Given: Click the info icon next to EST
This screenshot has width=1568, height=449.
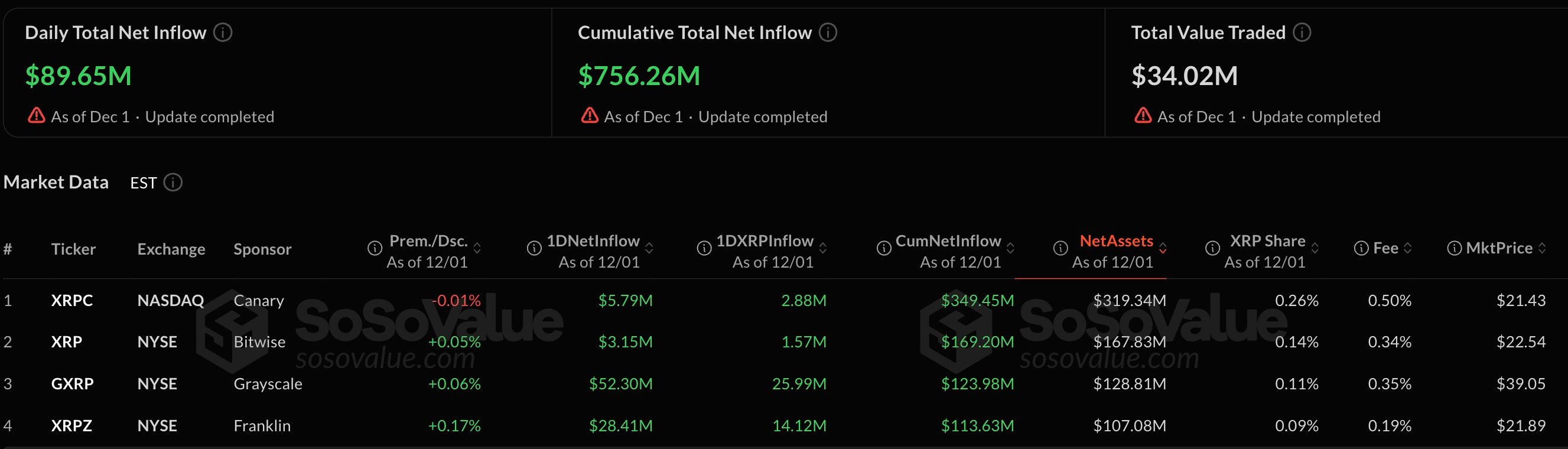Looking at the screenshot, I should [173, 183].
